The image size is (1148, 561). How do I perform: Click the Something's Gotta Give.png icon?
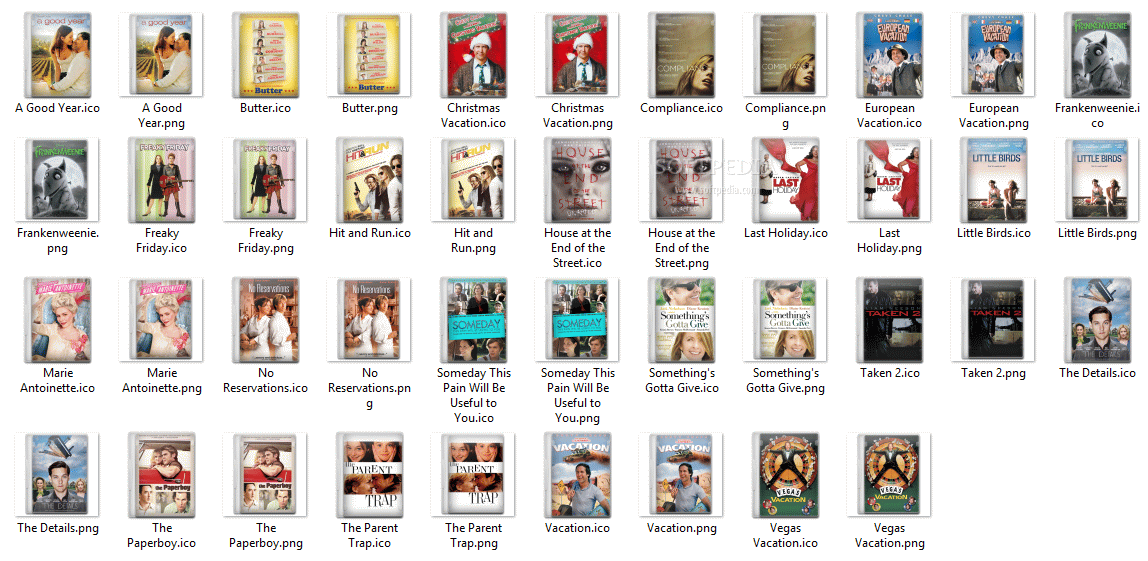coord(785,319)
